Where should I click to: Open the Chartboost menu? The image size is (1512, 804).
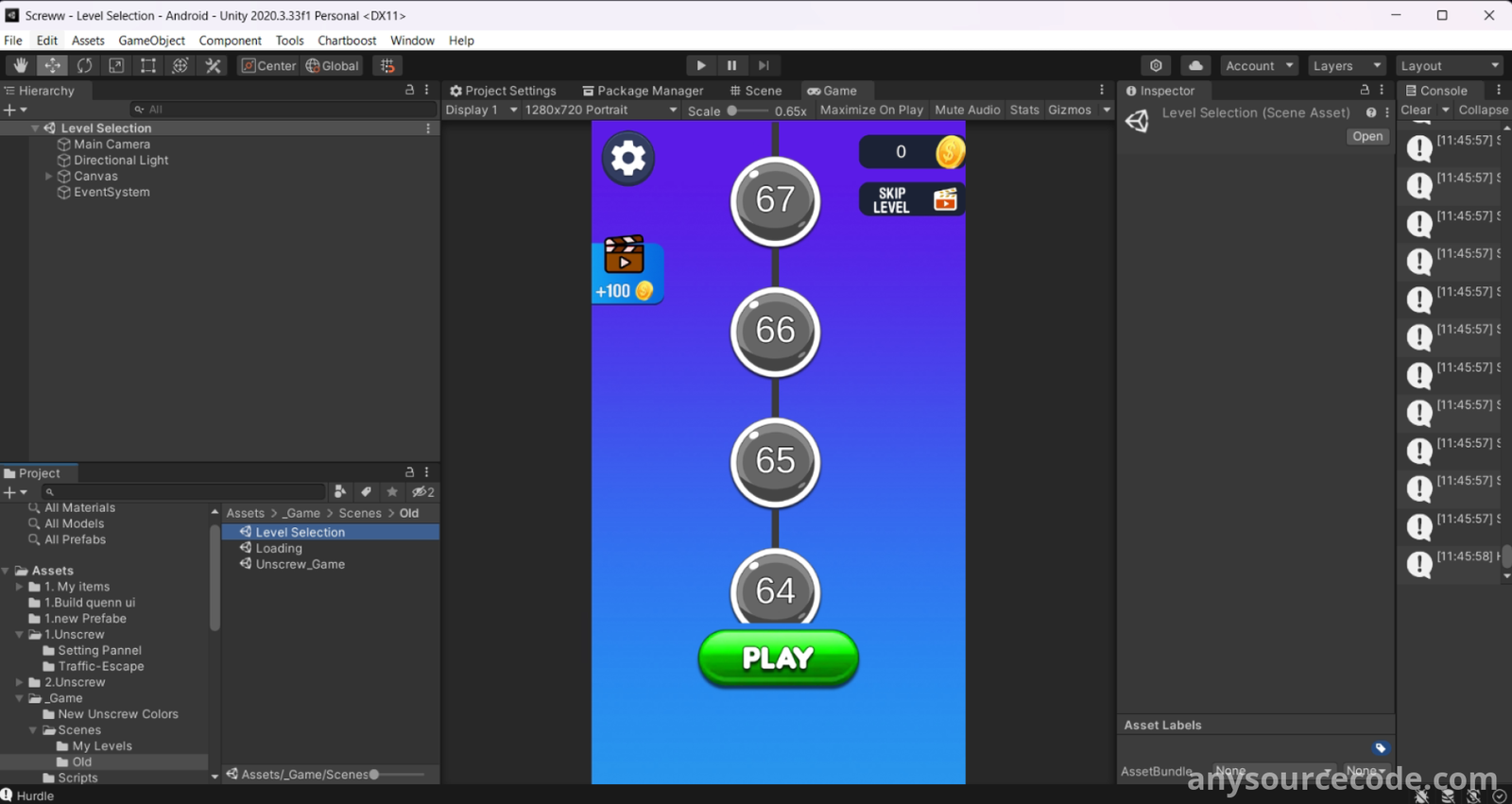[x=347, y=41]
